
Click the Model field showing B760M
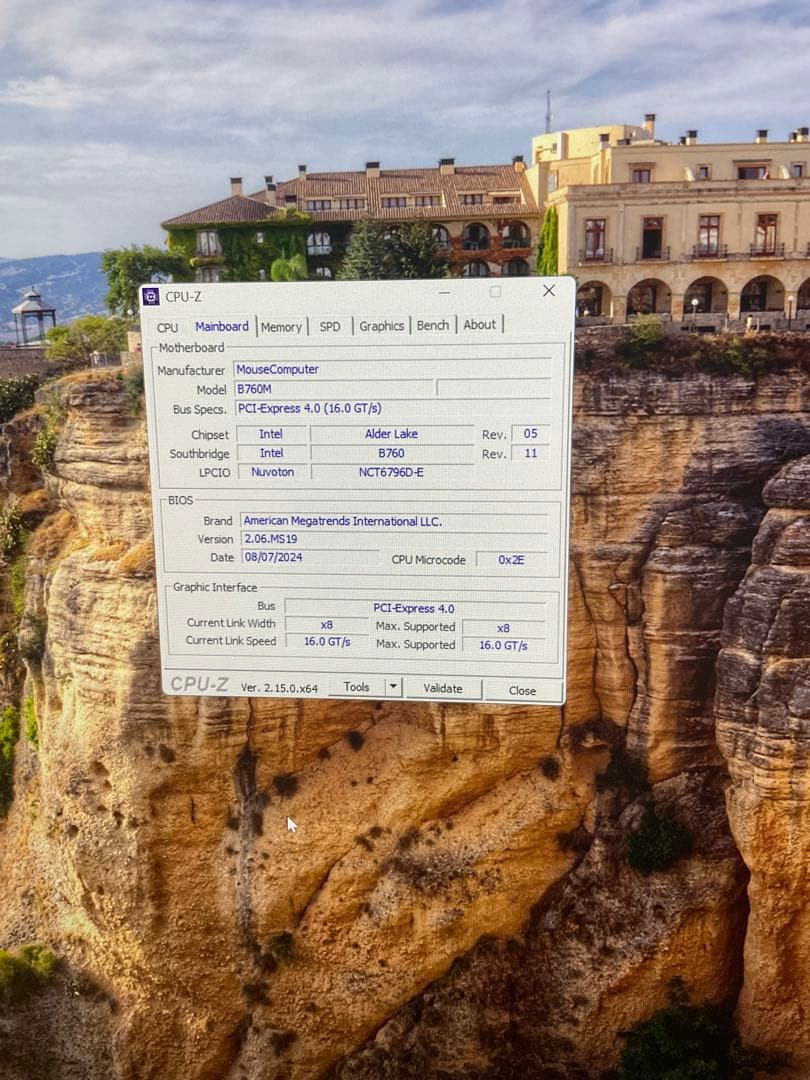(333, 389)
